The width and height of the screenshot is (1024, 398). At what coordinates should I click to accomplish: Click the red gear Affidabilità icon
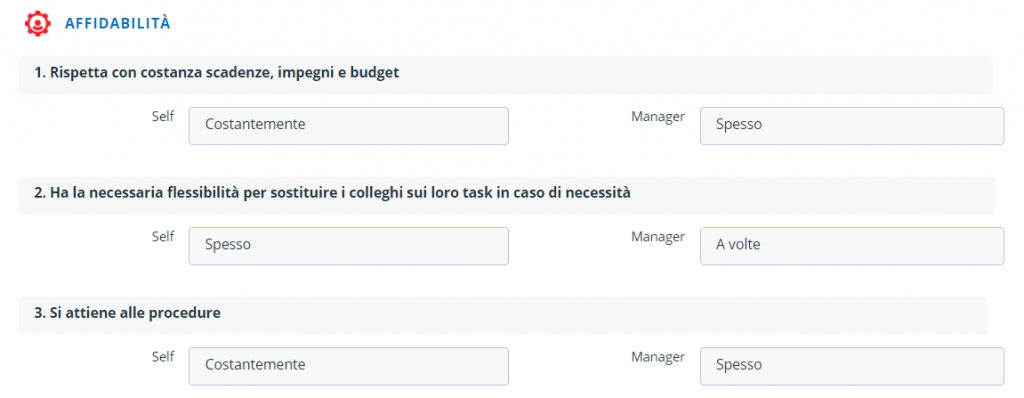coord(37,24)
